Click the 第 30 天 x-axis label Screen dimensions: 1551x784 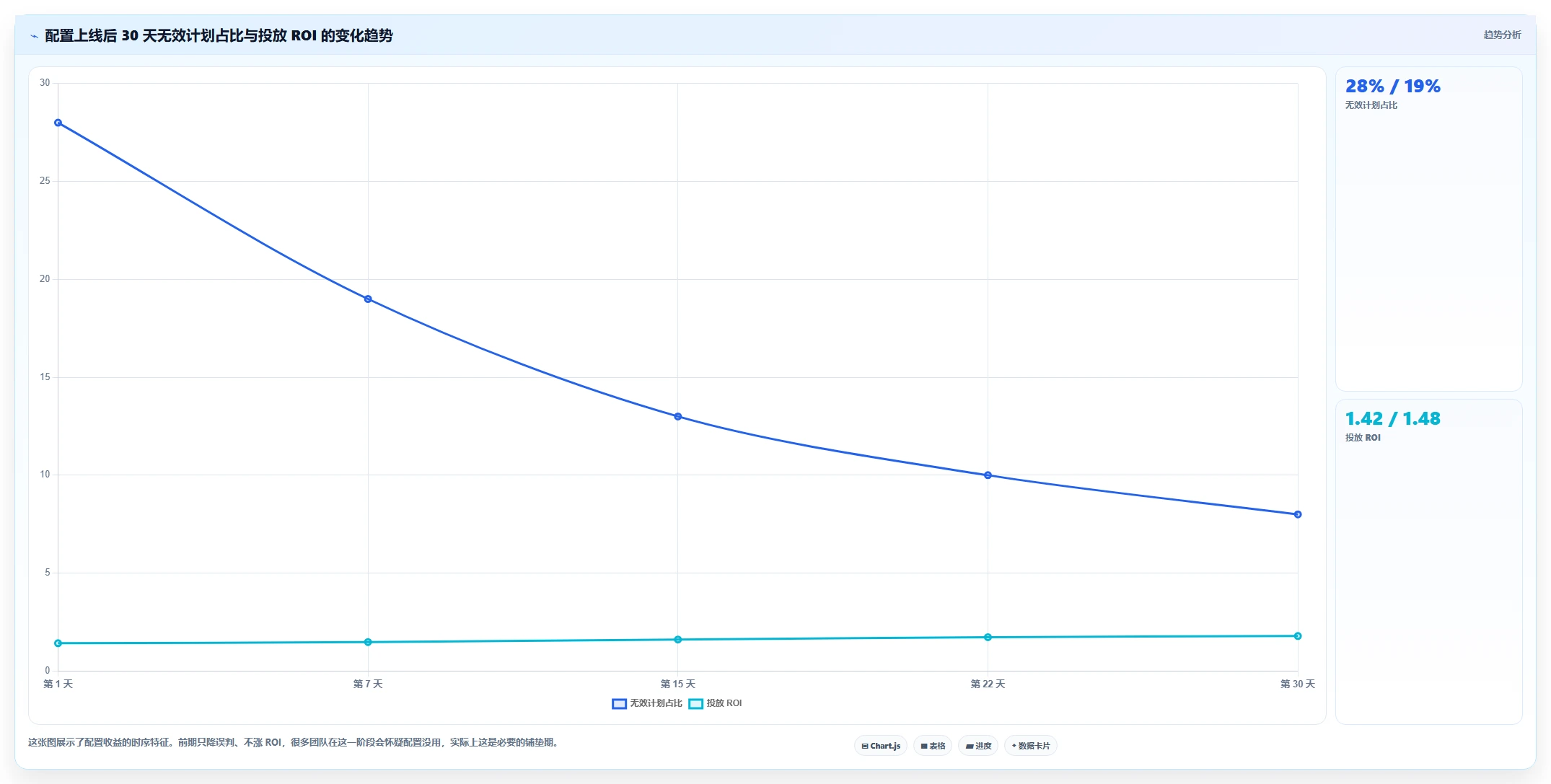click(1298, 684)
